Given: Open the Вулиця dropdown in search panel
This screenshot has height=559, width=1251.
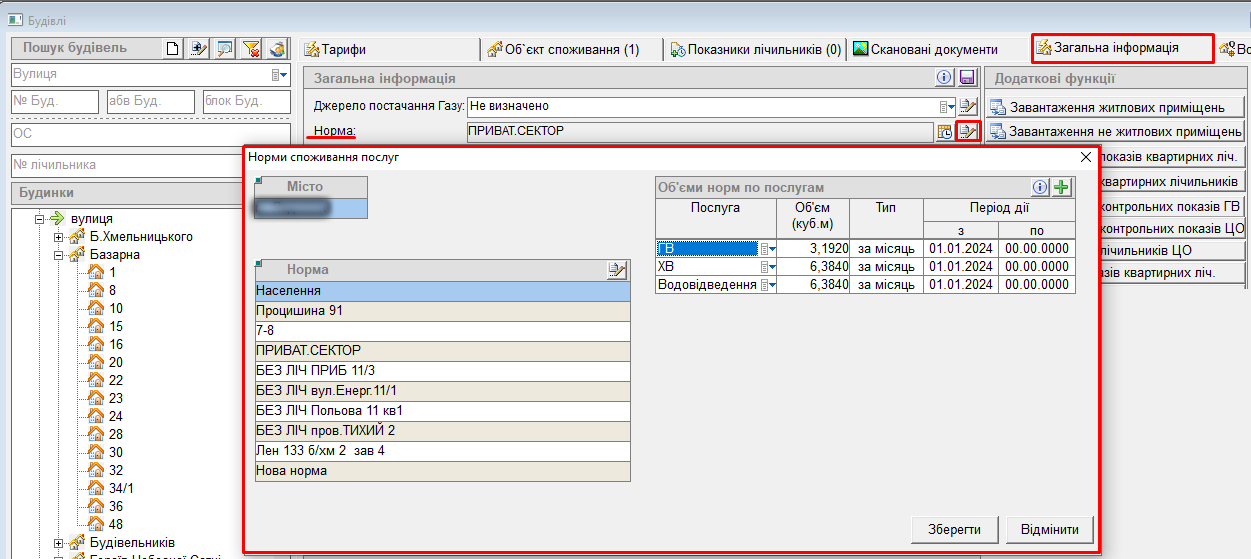Looking at the screenshot, I should pyautogui.click(x=279, y=75).
